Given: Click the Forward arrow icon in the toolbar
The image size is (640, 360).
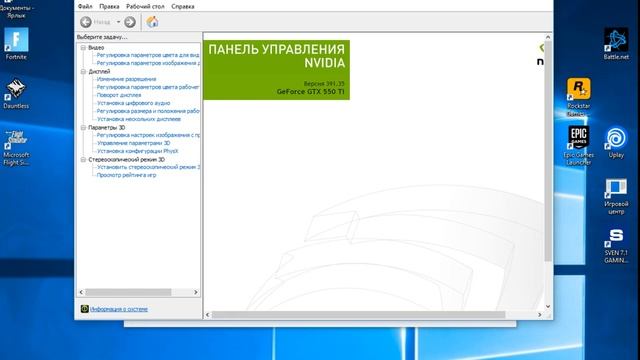Looking at the screenshot, I should coord(130,22).
